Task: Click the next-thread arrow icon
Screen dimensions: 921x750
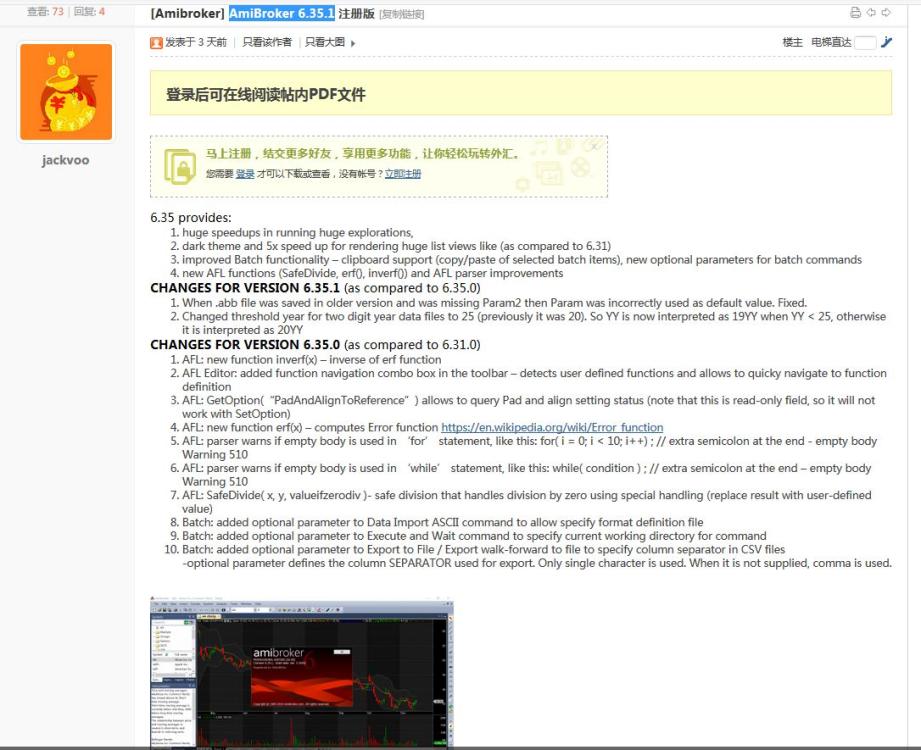Action: 888,12
